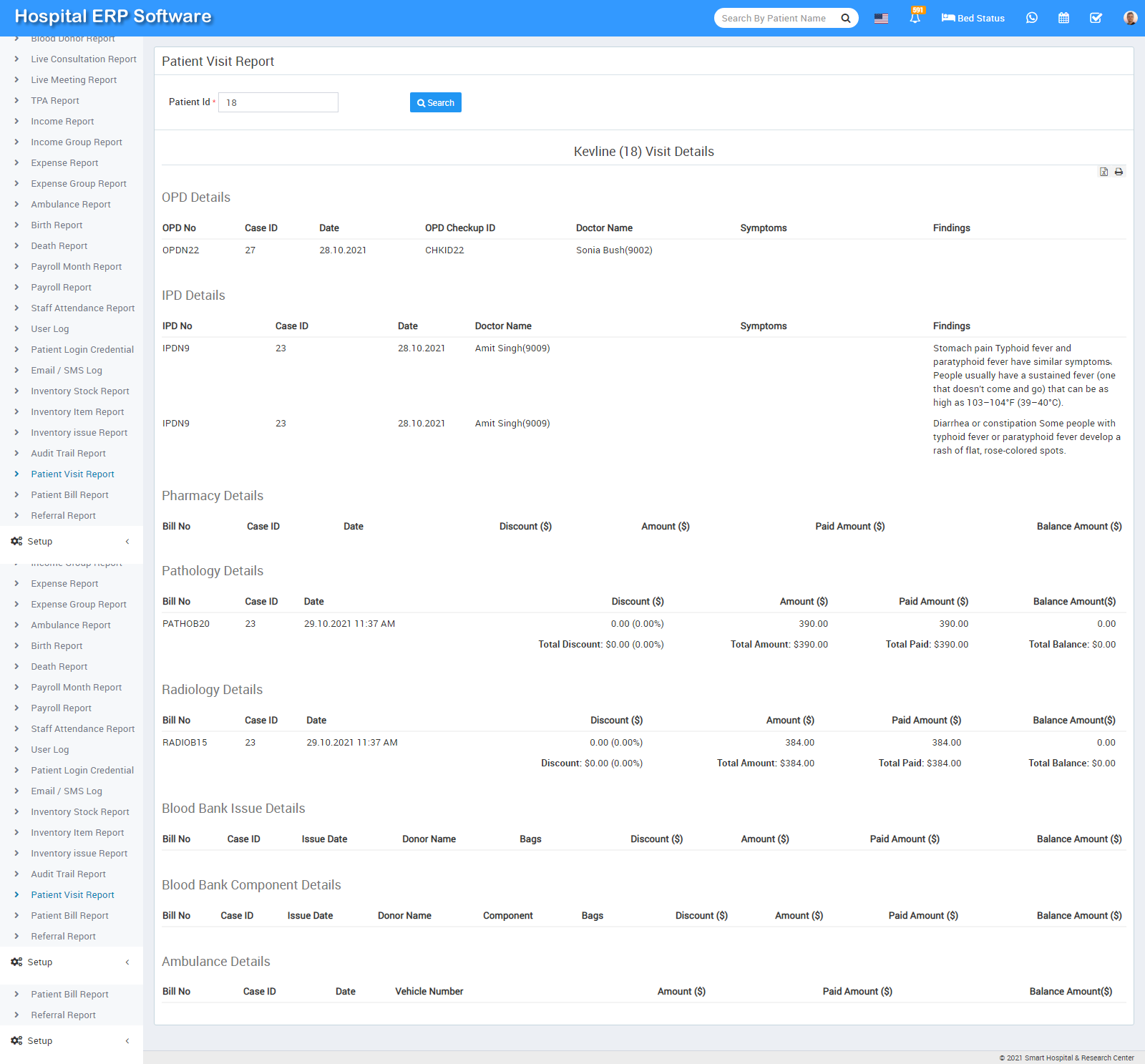Open the Bed Status view

click(x=973, y=18)
